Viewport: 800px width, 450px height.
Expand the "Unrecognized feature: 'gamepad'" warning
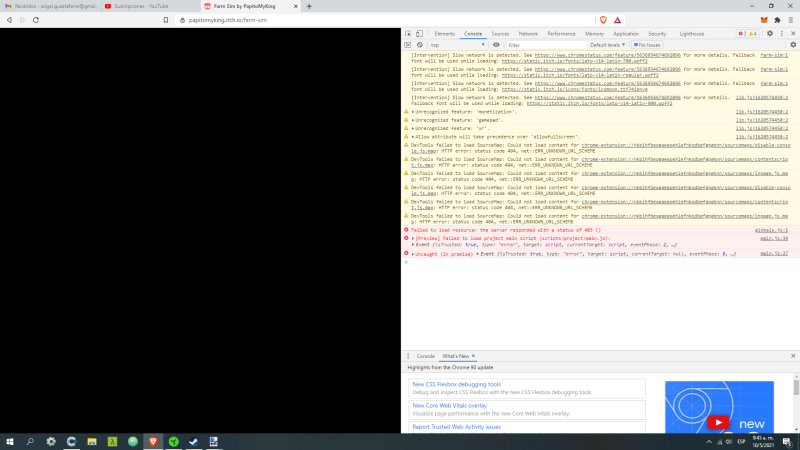[x=413, y=120]
